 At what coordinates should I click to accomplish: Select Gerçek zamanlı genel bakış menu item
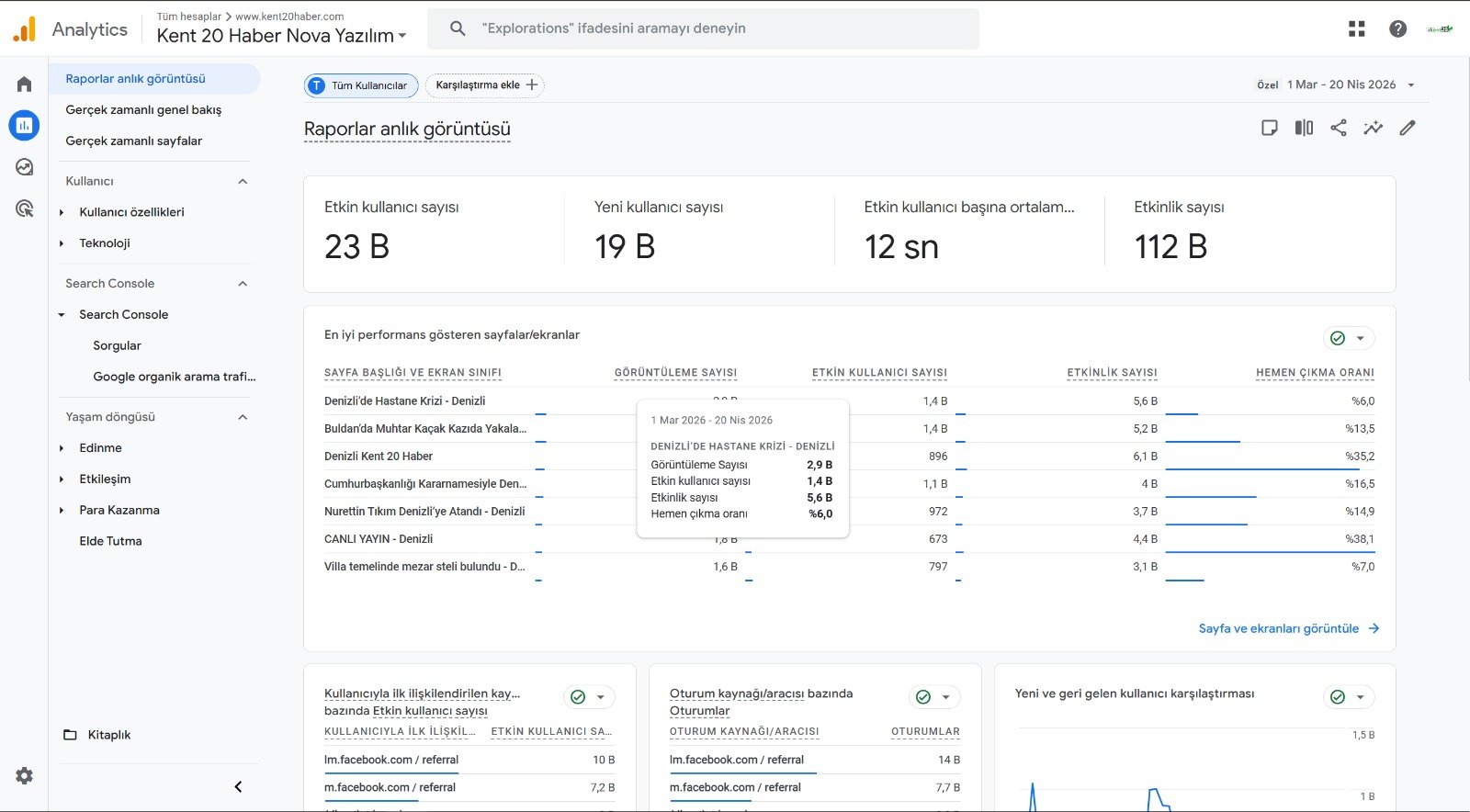coord(143,109)
